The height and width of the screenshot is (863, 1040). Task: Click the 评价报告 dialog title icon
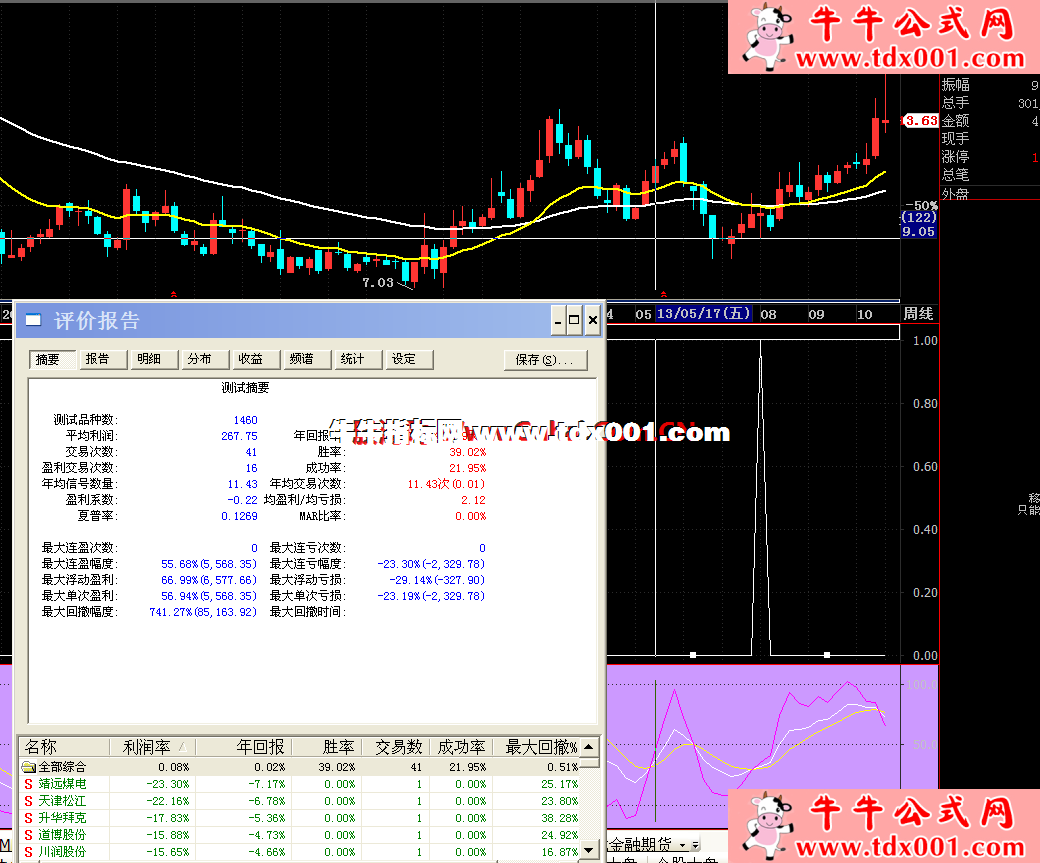point(34,321)
